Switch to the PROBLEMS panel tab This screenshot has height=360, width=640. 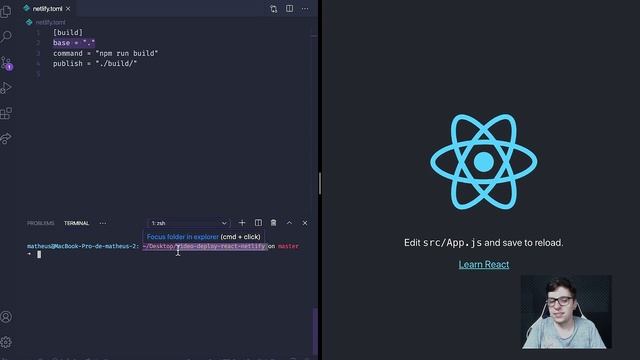(40, 223)
